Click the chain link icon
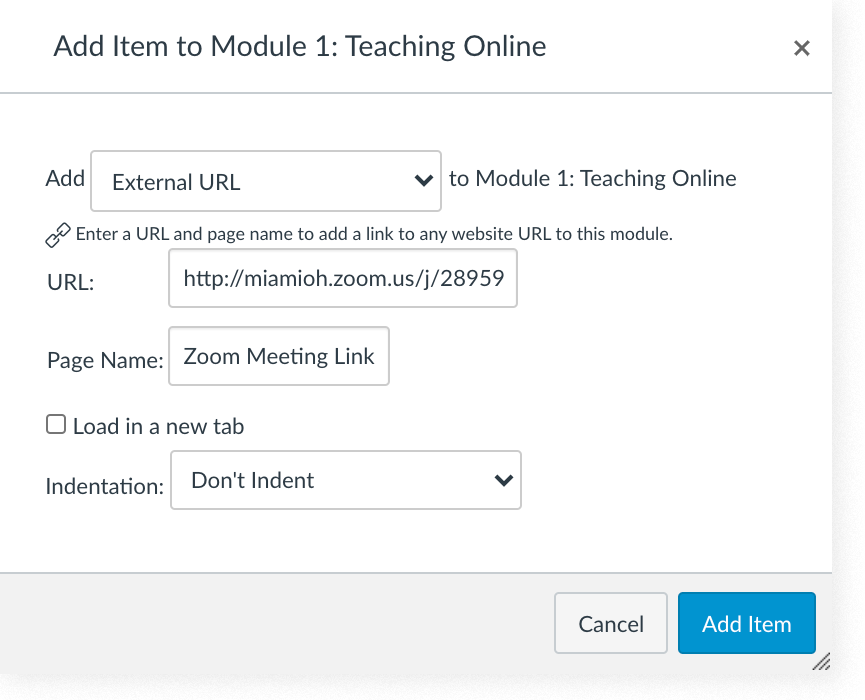Viewport: 865px width, 700px height. [x=58, y=236]
